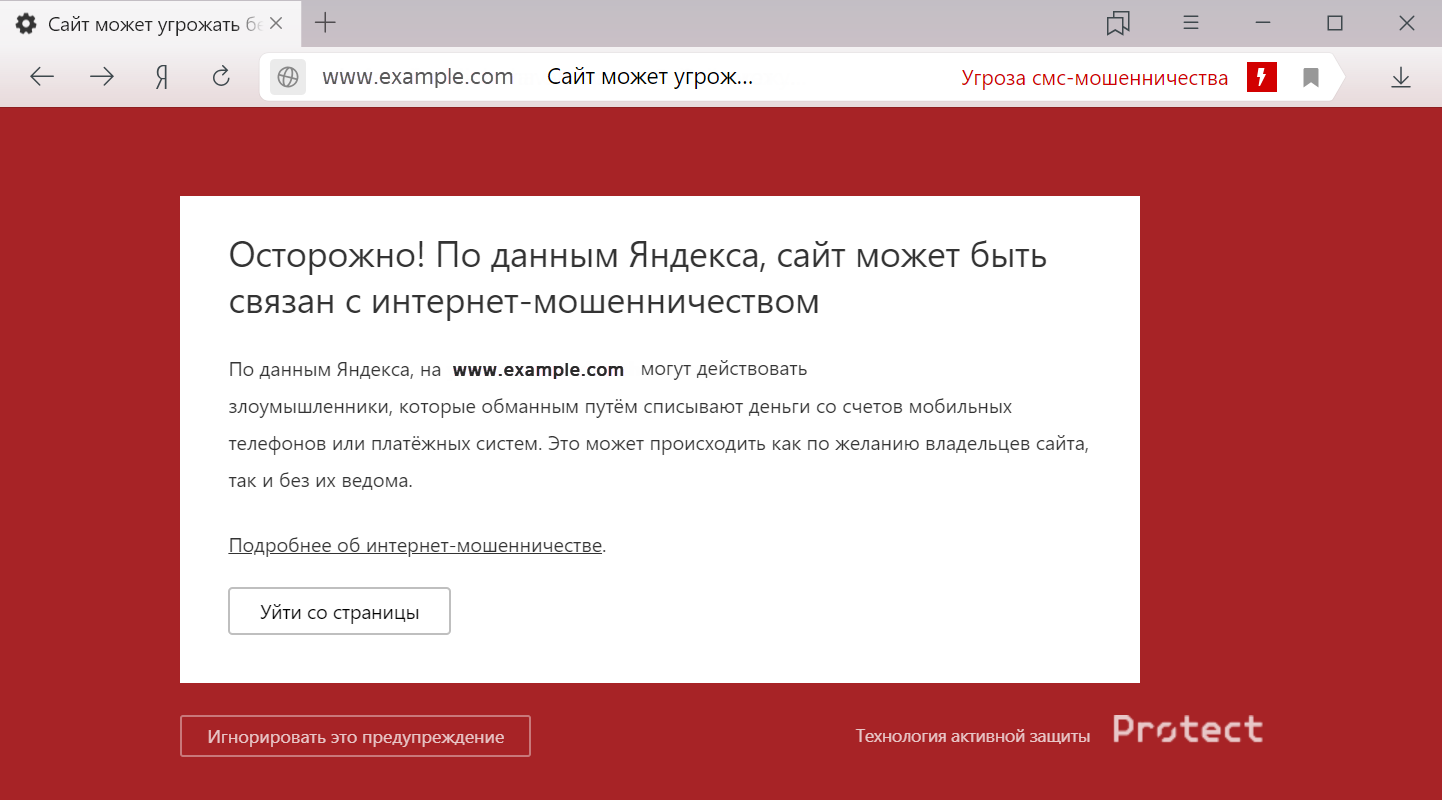Open the browser hamburger menu
Screen dimensions: 1442x800
click(x=1191, y=23)
